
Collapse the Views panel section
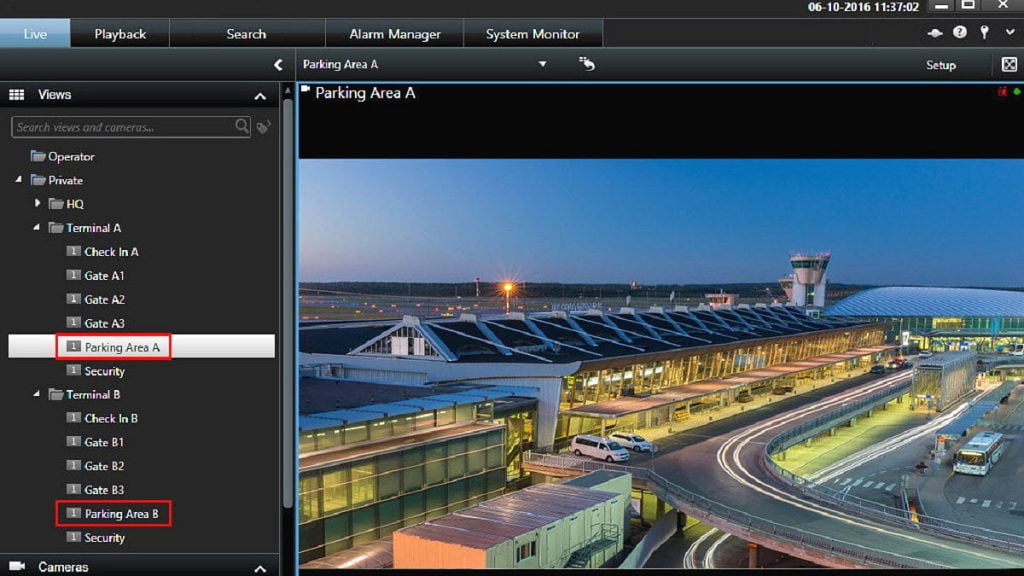pyautogui.click(x=260, y=96)
